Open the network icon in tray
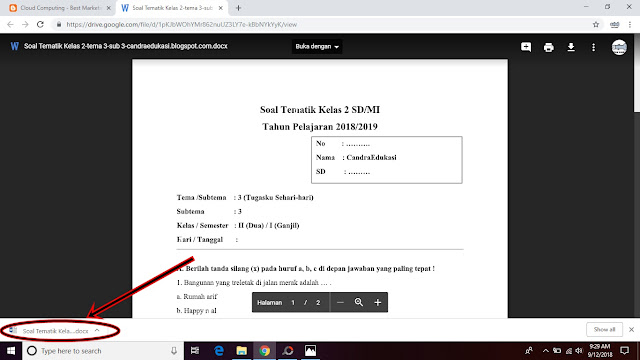This screenshot has height=360, width=640. click(x=568, y=351)
